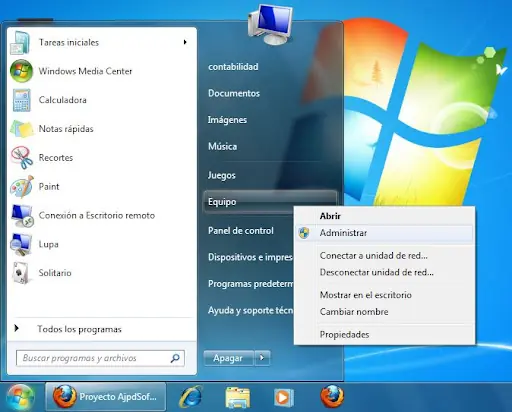Choose Administrar from the context menu
This screenshot has height=412, width=512.
click(x=384, y=233)
